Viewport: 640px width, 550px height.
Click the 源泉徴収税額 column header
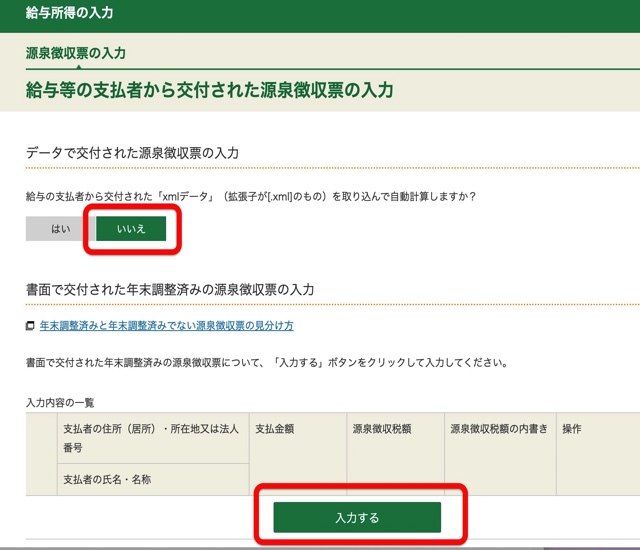point(381,429)
